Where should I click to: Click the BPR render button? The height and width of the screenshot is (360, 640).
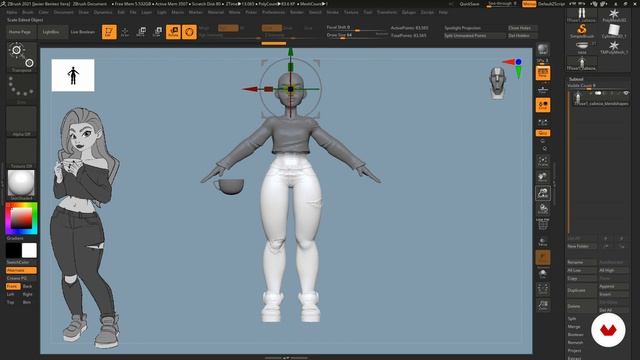(x=543, y=49)
